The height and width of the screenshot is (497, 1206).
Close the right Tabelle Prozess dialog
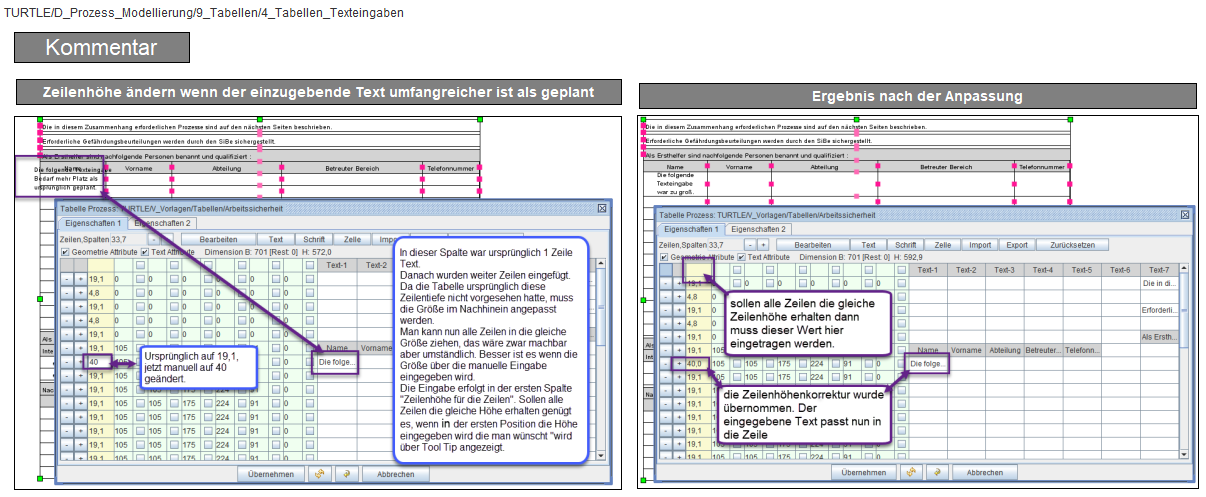1184,215
